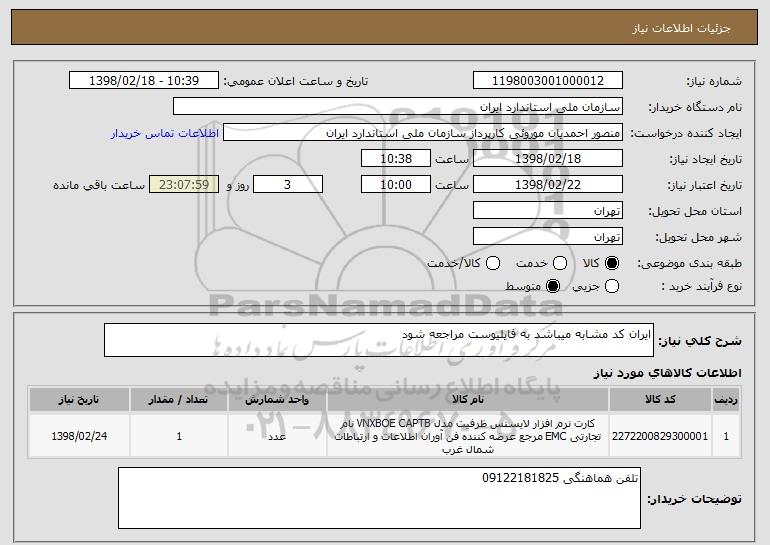Click the product name cell VNXBOE CAPTB
The width and height of the screenshot is (770, 545).
pyautogui.click(x=468, y=436)
